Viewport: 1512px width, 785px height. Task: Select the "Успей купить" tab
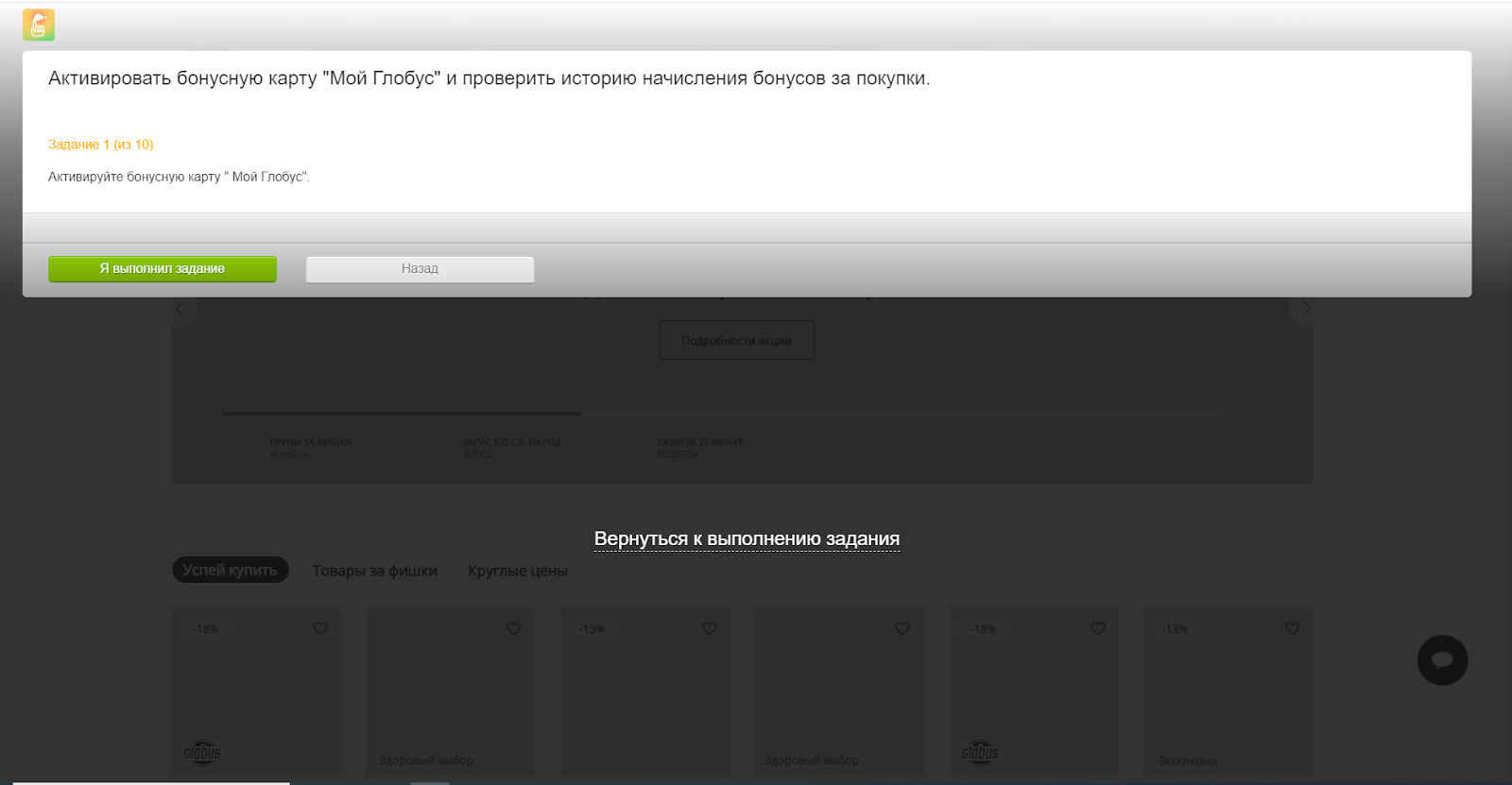(230, 570)
